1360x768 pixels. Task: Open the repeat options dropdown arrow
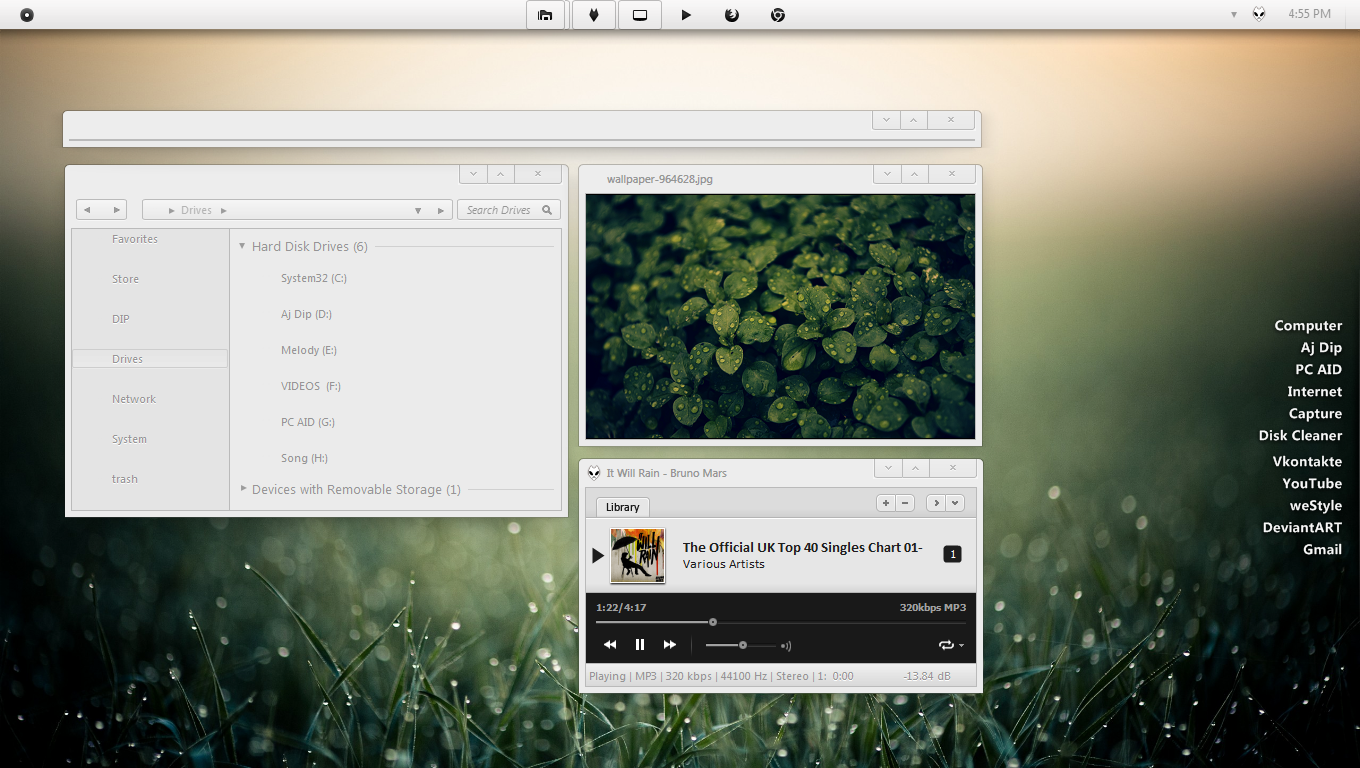click(x=962, y=646)
